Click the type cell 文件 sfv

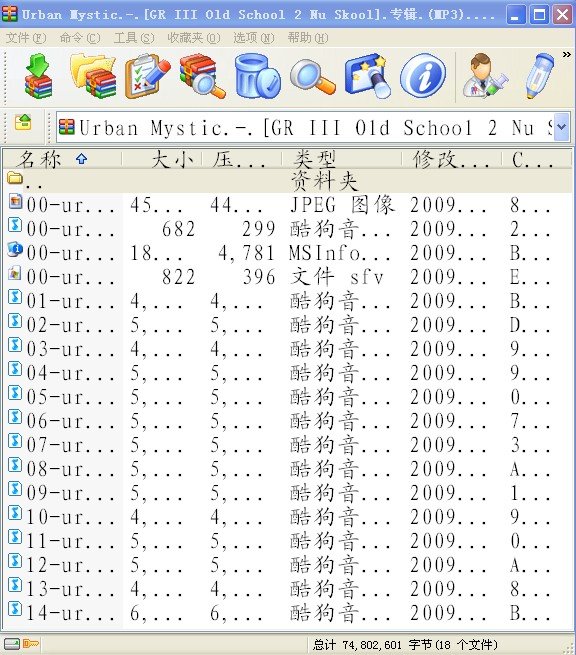pos(337,277)
